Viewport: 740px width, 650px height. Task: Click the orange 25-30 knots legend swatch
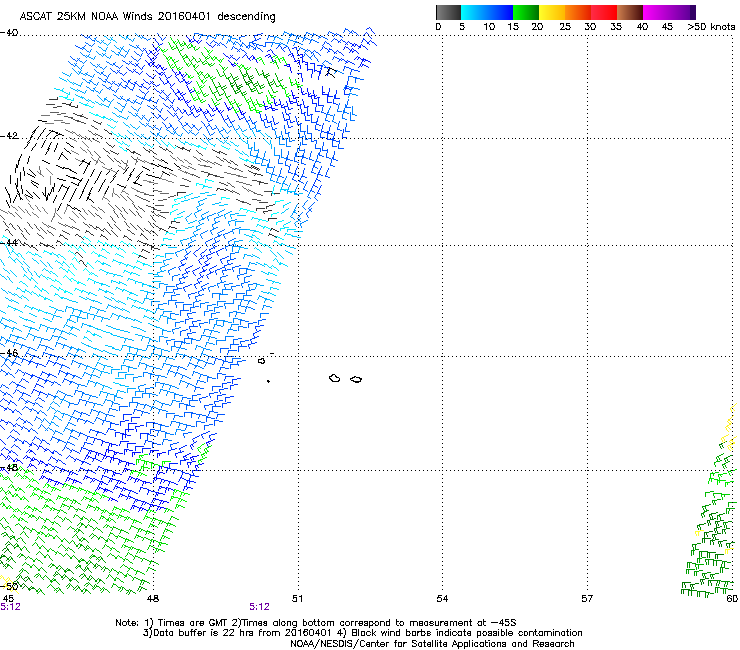tap(578, 12)
